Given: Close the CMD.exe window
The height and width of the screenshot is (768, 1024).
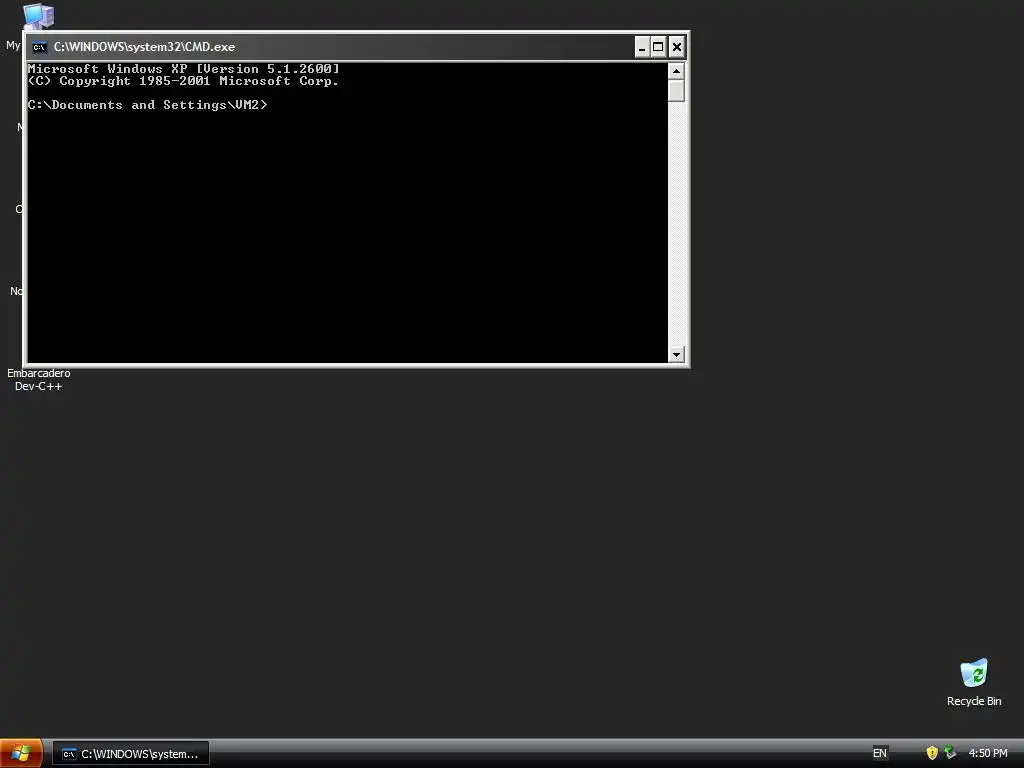Looking at the screenshot, I should pyautogui.click(x=677, y=47).
